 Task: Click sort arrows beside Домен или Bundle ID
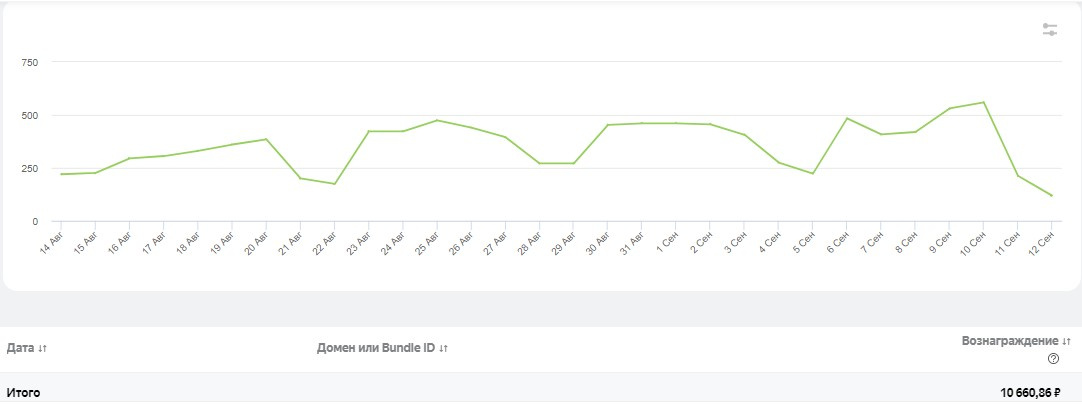point(442,348)
